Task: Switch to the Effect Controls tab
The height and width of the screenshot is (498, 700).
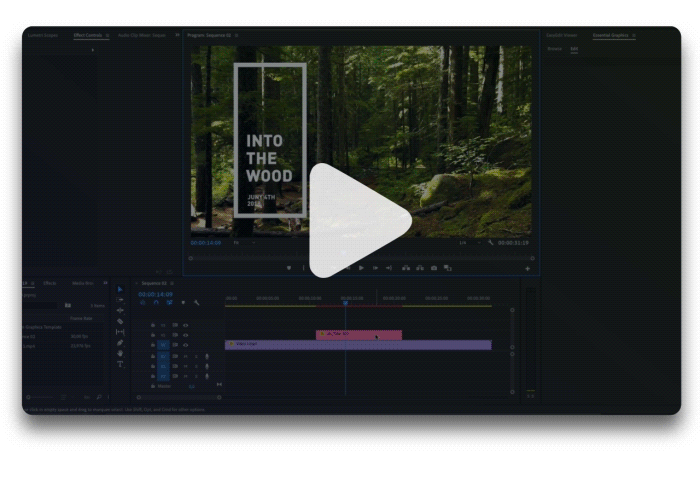Action: (x=88, y=35)
